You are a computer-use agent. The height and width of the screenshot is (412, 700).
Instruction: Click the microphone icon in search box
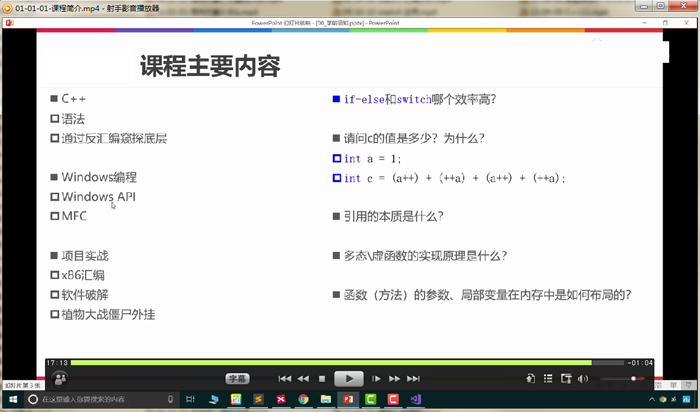coord(170,399)
